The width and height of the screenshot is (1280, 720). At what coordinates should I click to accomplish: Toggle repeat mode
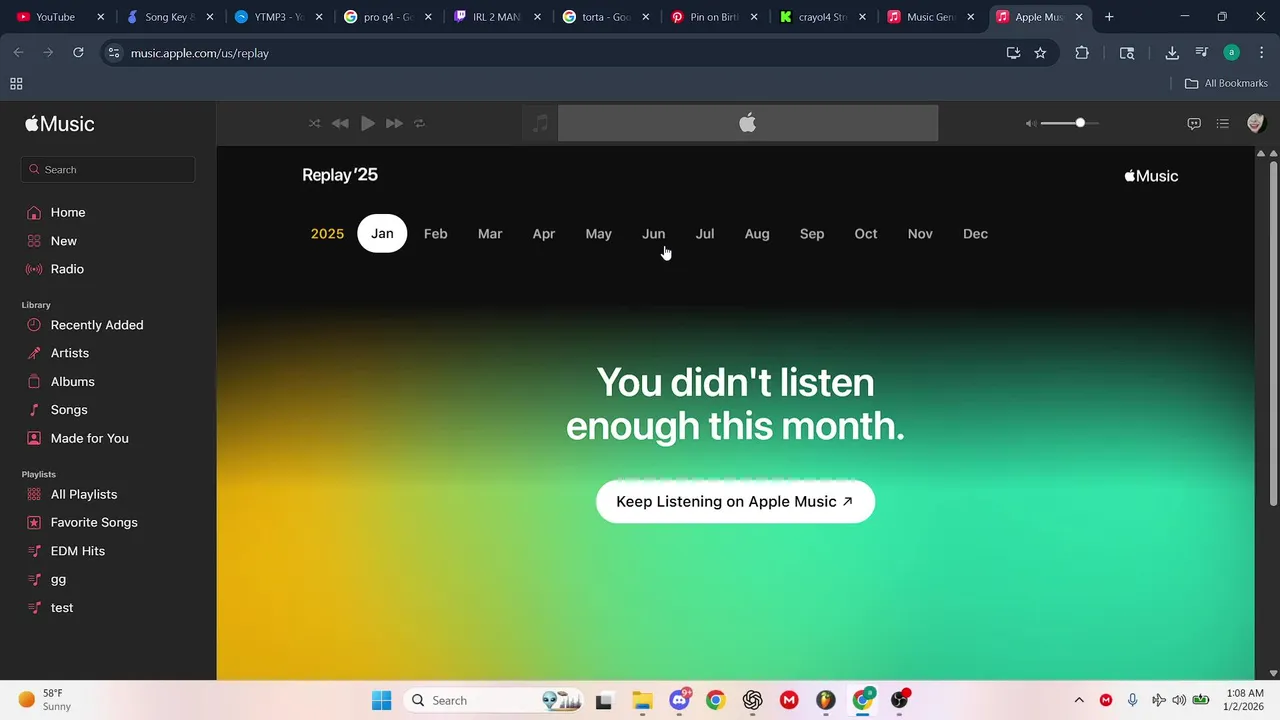(x=420, y=123)
